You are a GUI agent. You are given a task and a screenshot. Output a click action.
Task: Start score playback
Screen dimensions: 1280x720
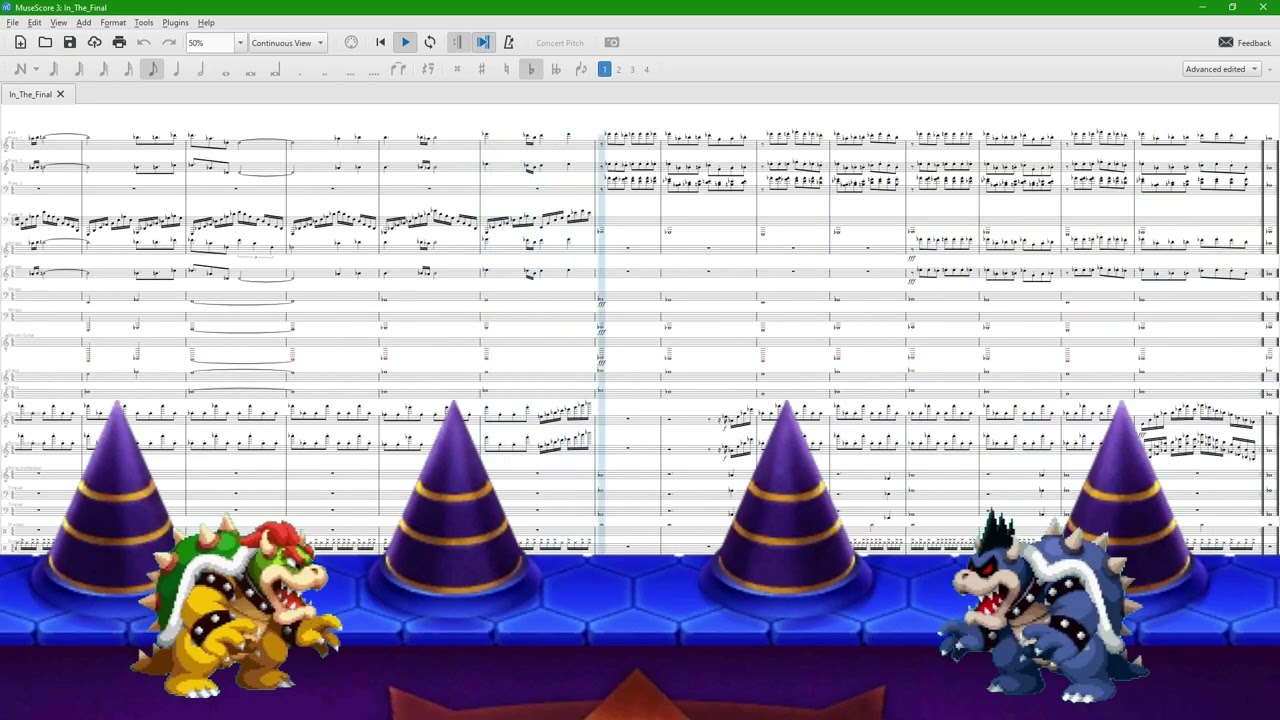(x=405, y=43)
